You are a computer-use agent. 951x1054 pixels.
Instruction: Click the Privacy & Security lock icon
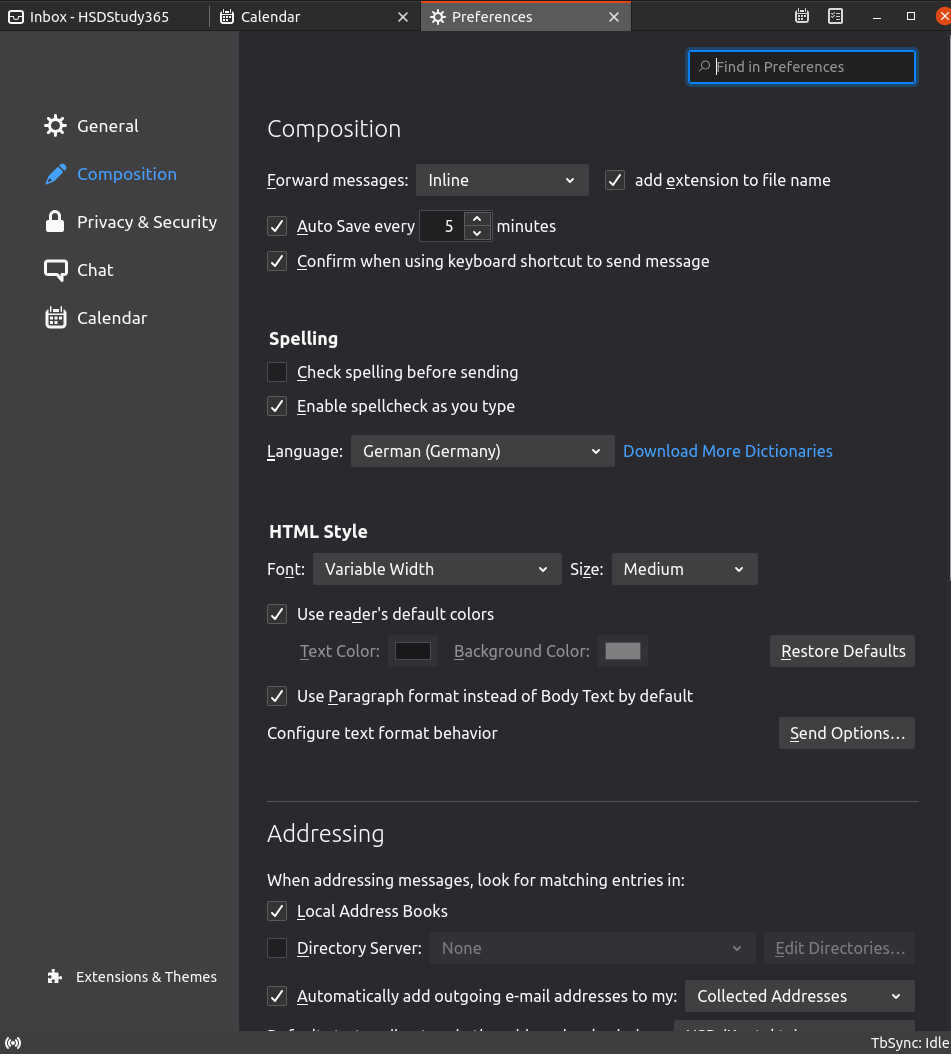click(55, 222)
